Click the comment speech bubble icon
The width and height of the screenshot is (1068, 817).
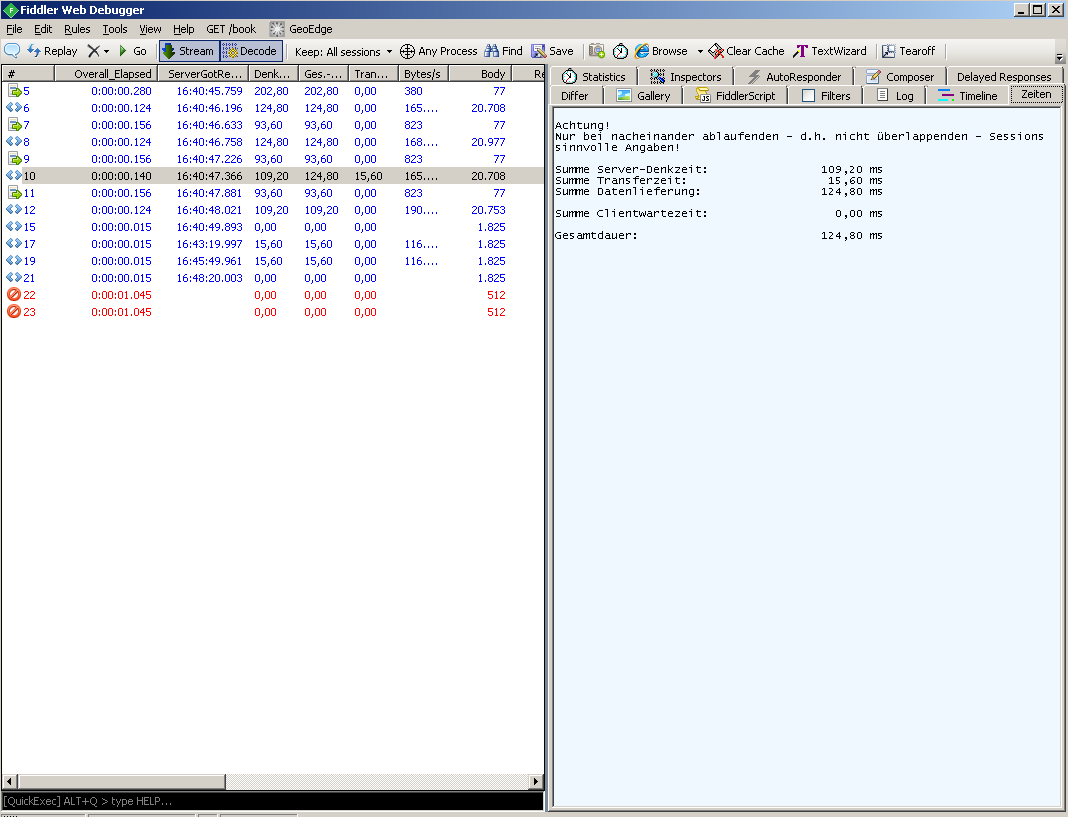click(x=12, y=50)
